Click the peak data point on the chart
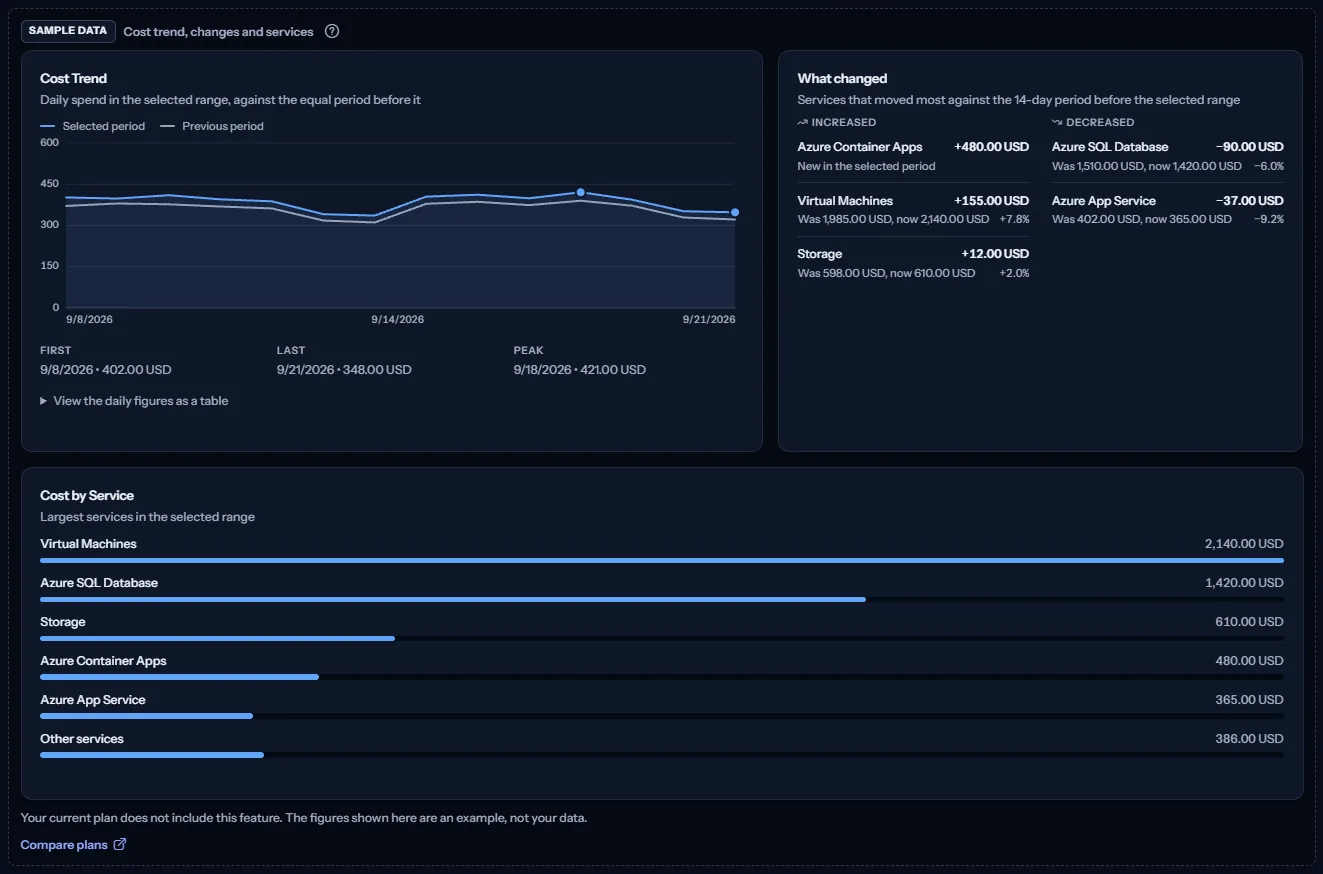This screenshot has width=1323, height=874. 580,192
